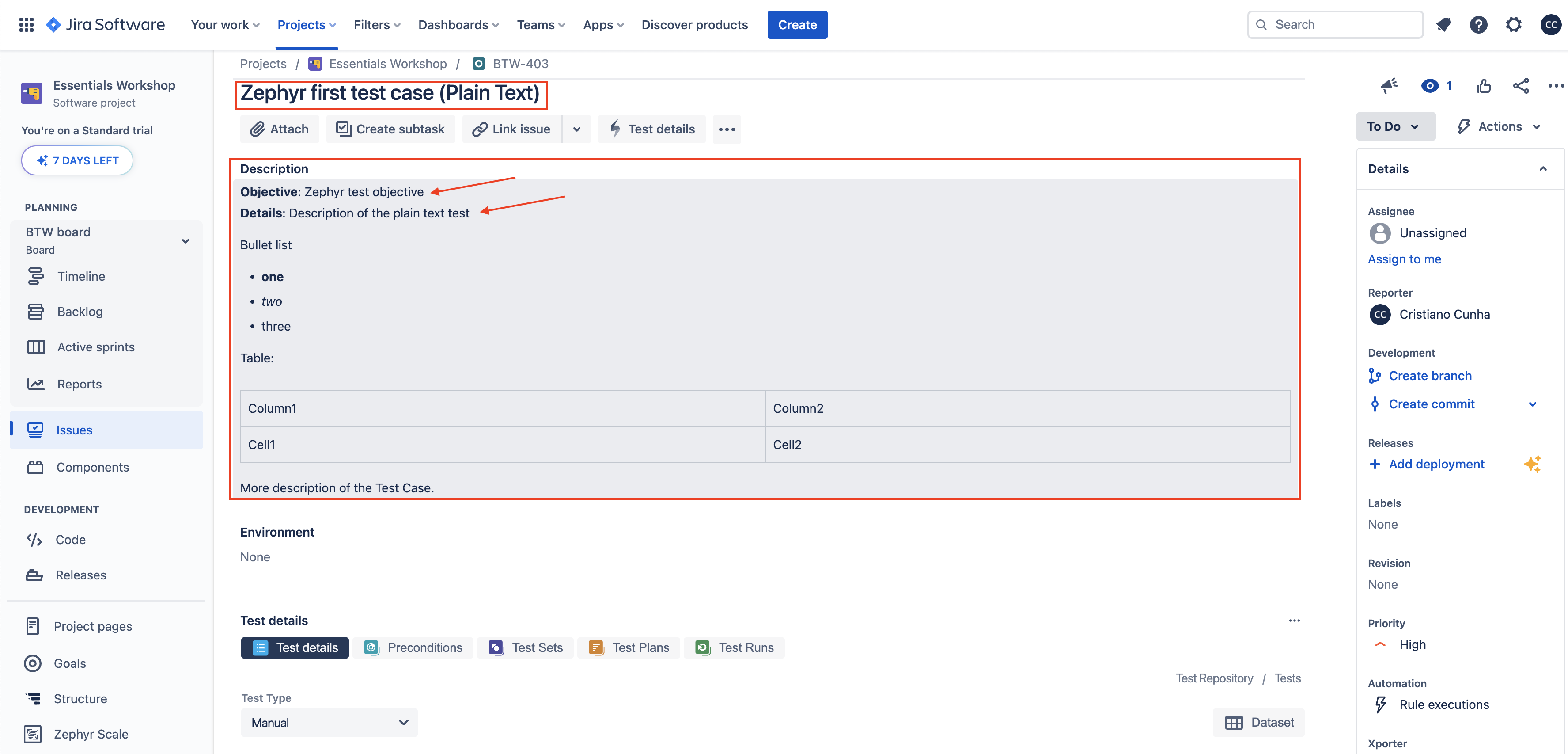Open the Your work menu
This screenshot has width=1568, height=754.
pos(225,24)
